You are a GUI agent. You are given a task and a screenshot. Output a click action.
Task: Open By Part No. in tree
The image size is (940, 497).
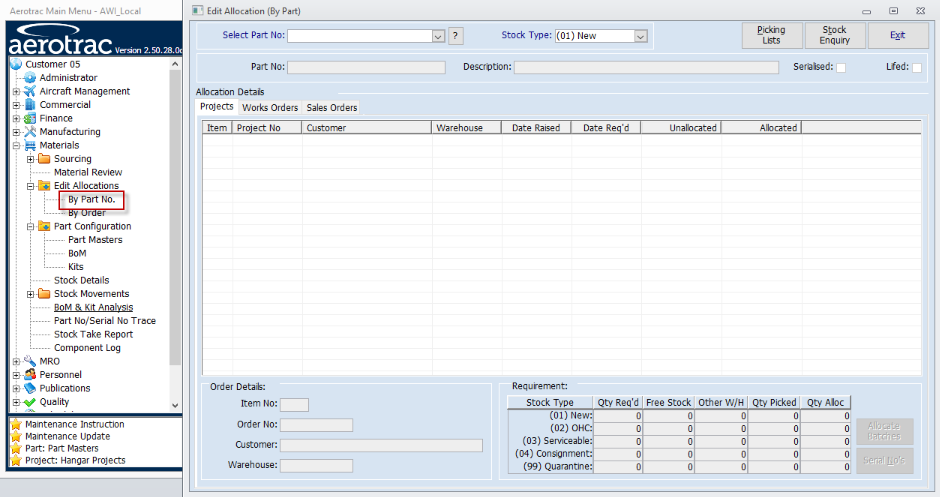(x=91, y=199)
